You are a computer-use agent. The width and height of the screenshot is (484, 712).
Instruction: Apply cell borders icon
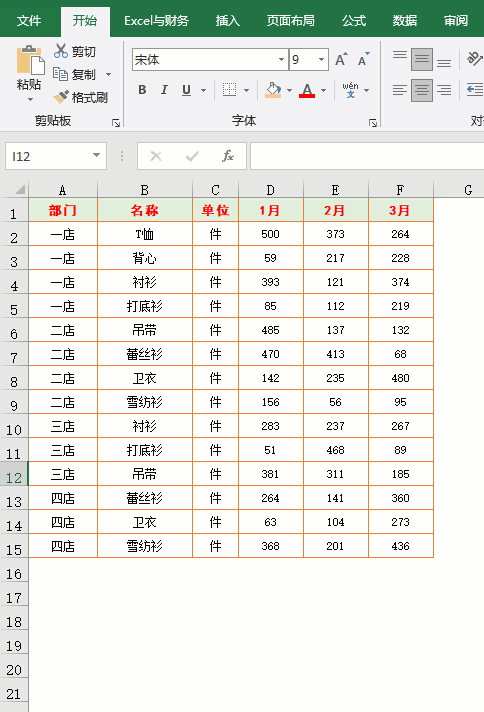(x=230, y=90)
